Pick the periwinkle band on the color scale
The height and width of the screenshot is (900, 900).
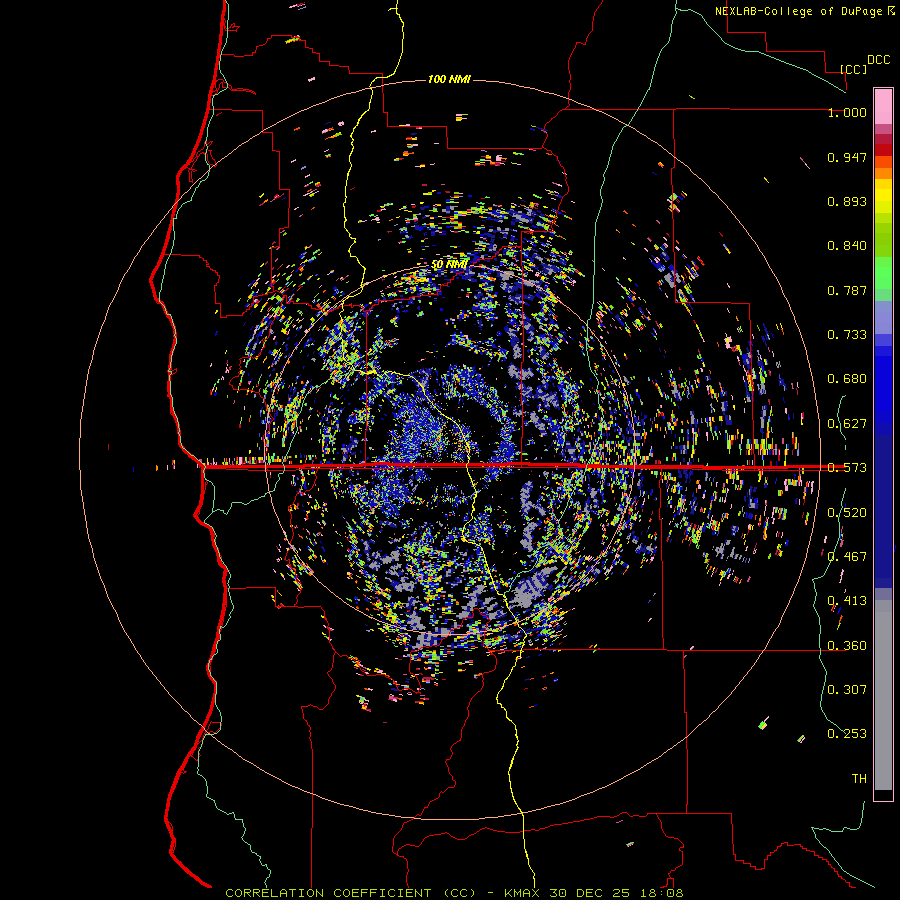click(x=883, y=317)
